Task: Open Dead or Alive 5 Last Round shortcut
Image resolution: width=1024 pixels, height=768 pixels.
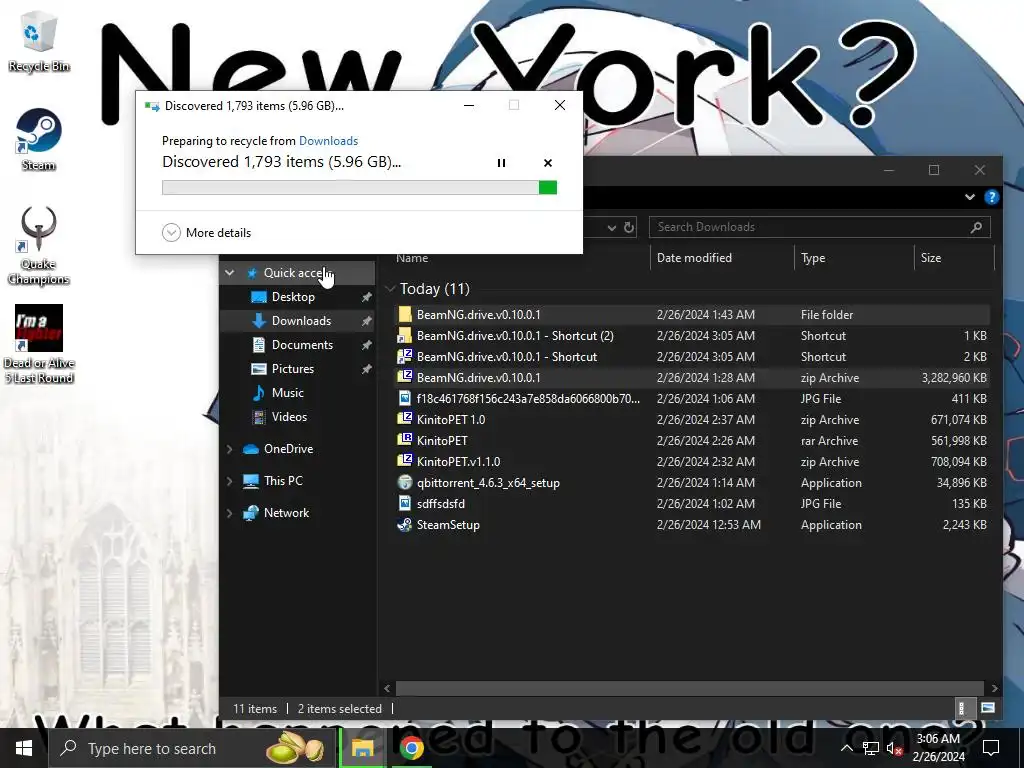Action: [39, 344]
